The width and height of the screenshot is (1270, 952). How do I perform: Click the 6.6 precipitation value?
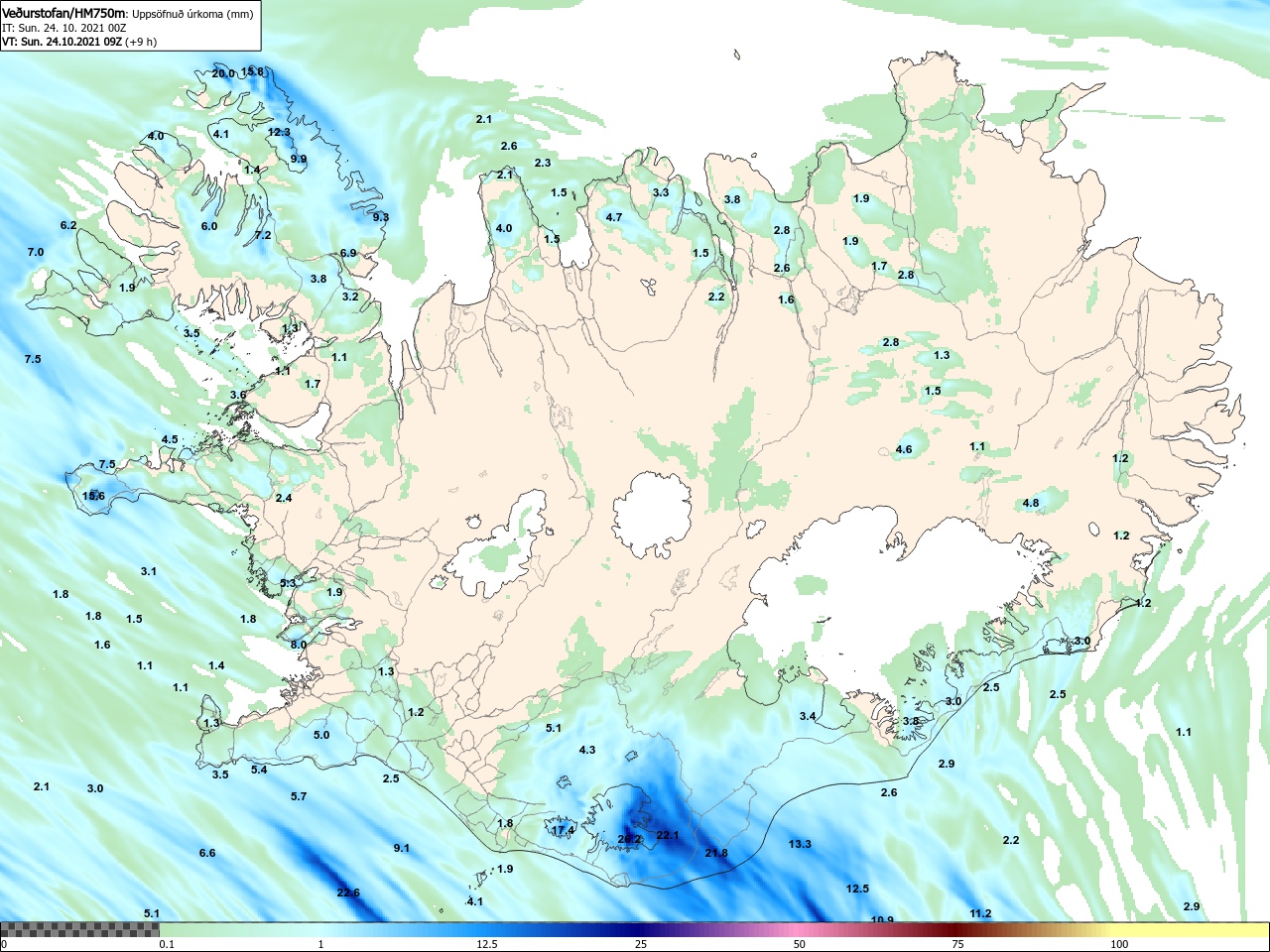coord(207,853)
